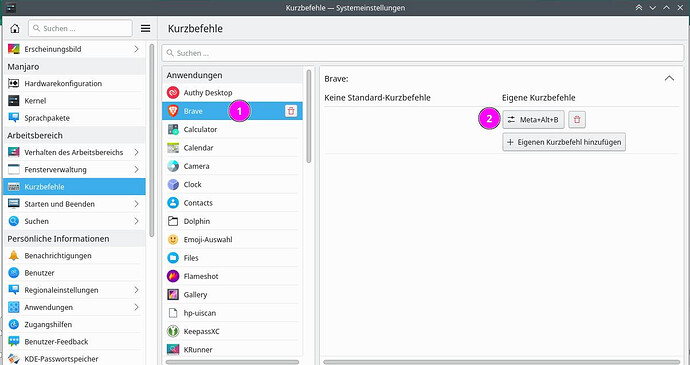
Task: Select the Files app icon
Action: (173, 258)
